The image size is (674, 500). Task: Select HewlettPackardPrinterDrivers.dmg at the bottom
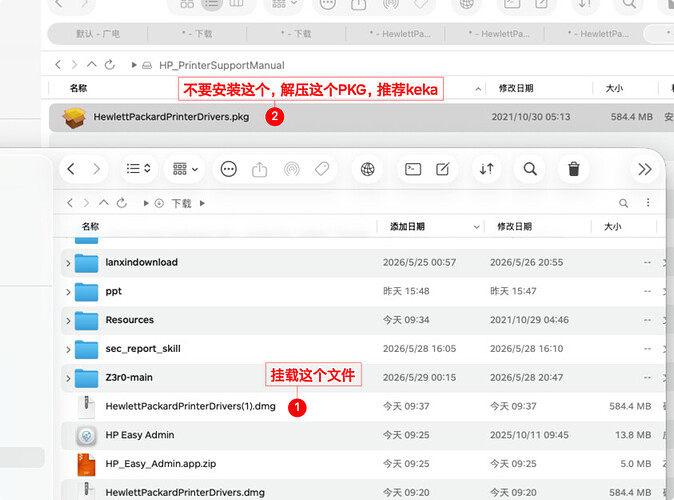coord(185,493)
